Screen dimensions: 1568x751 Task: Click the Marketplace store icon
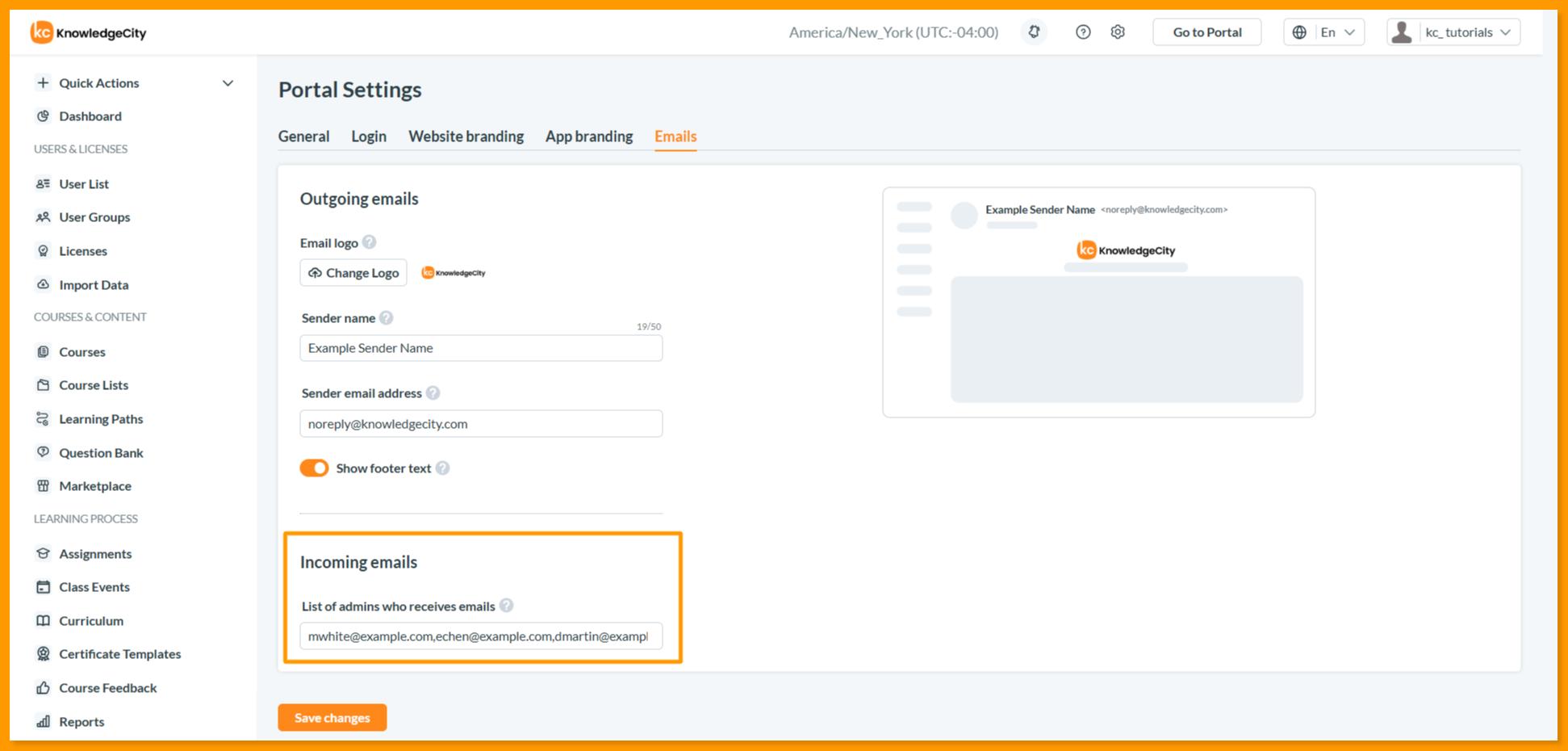[x=44, y=486]
